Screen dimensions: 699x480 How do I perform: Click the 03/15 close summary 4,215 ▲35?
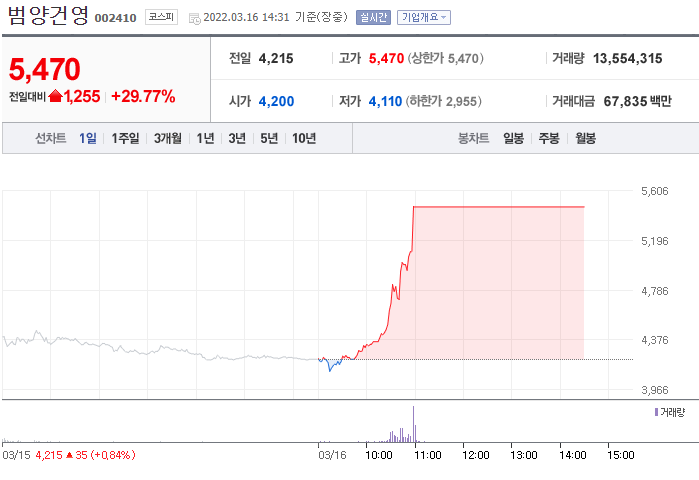[85, 455]
